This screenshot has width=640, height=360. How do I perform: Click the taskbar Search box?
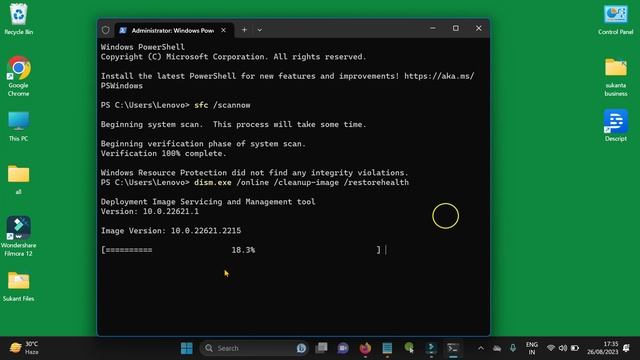[x=254, y=348]
